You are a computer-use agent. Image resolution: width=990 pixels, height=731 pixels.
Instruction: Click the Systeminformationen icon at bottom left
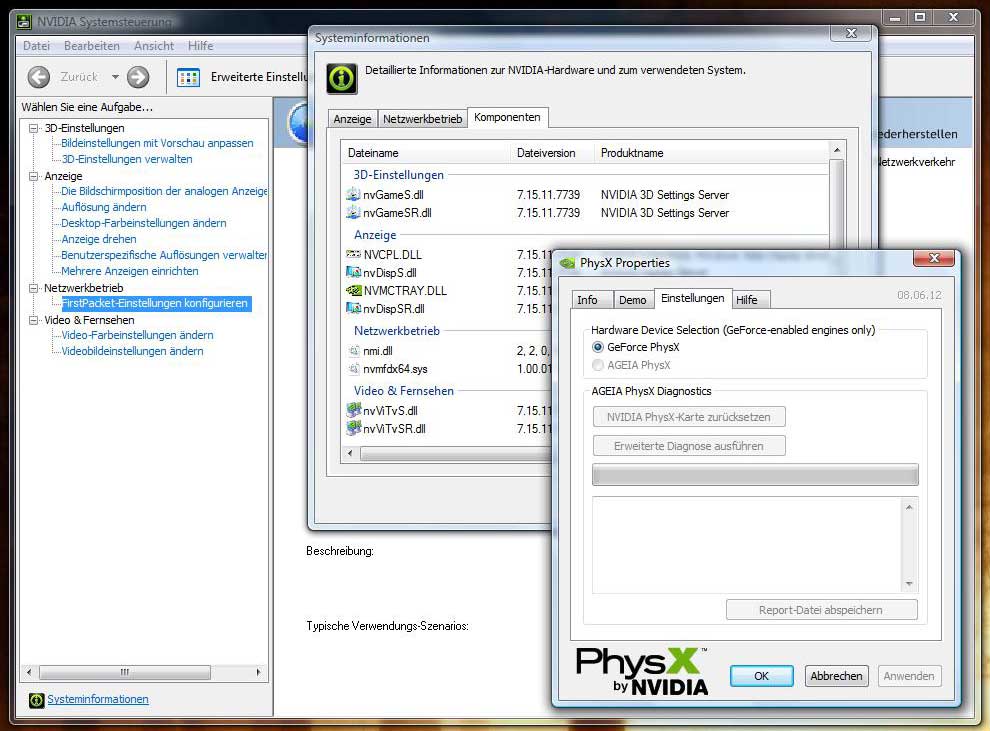click(x=37, y=699)
